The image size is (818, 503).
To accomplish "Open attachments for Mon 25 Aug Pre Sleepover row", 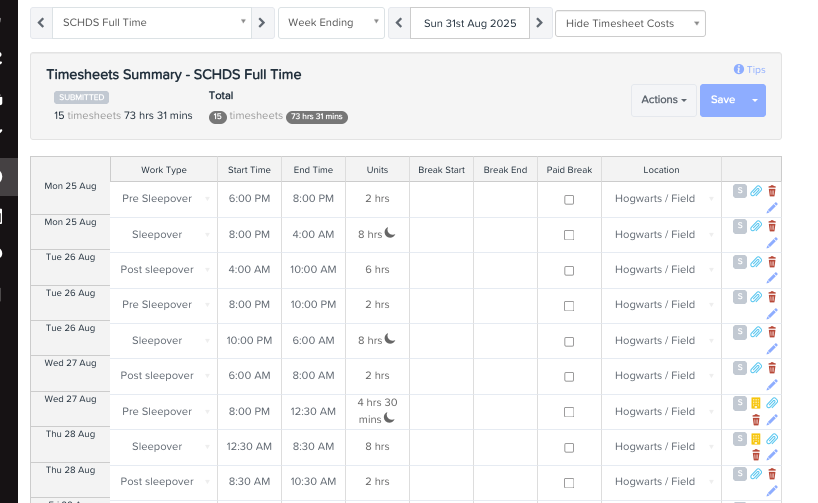I will click(x=756, y=191).
